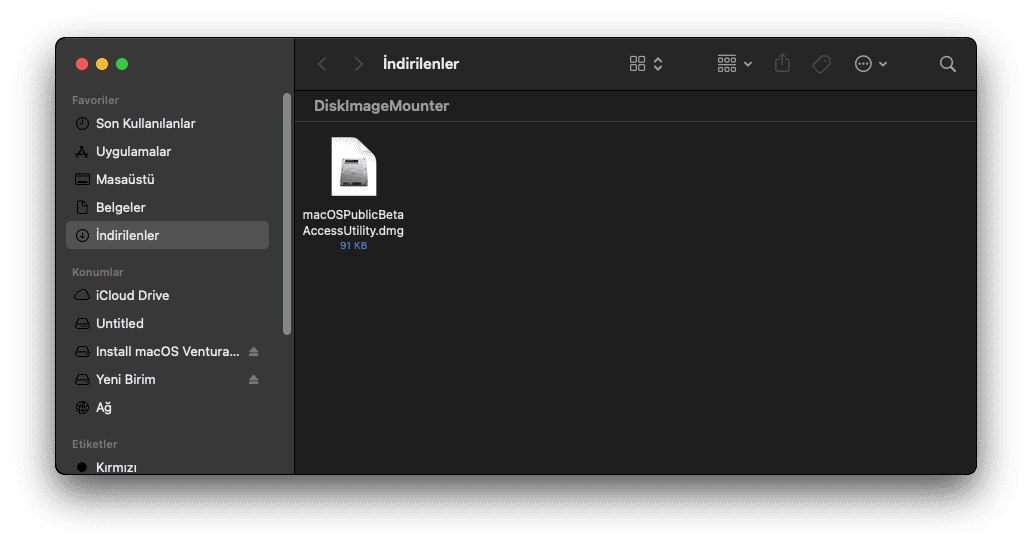Viewport: 1032px width, 548px height.
Task: Select the macOSPublicBetaAccessUtility.dmg file icon
Action: tap(353, 166)
